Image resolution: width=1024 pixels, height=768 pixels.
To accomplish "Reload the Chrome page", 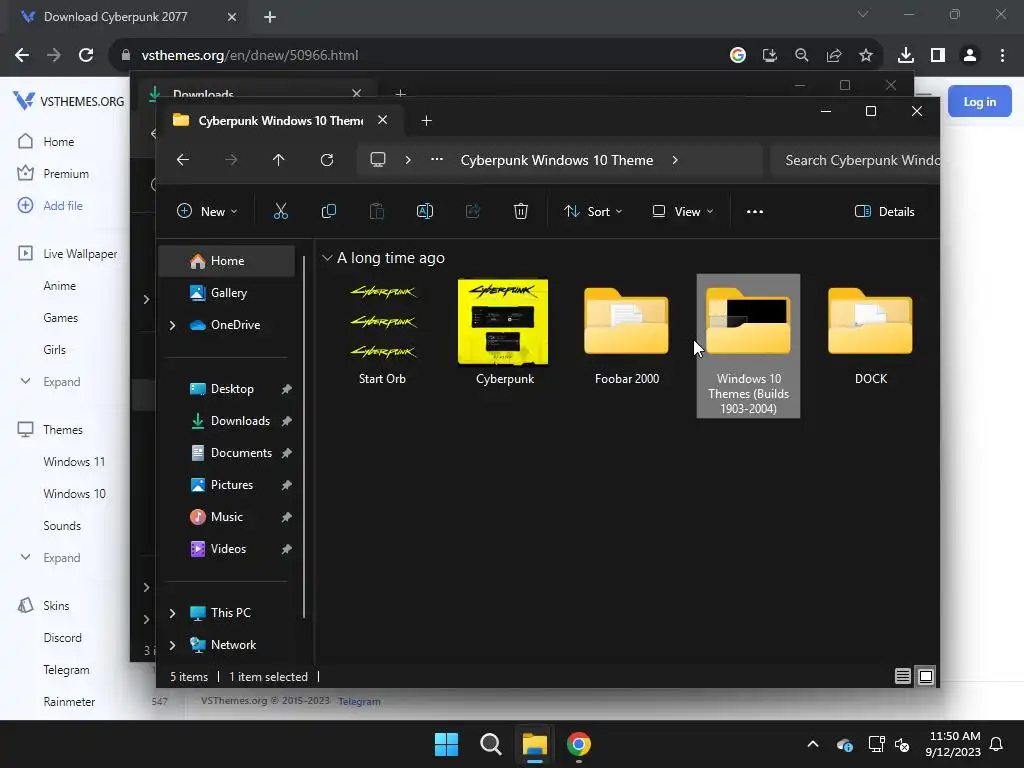I will click(x=86, y=55).
